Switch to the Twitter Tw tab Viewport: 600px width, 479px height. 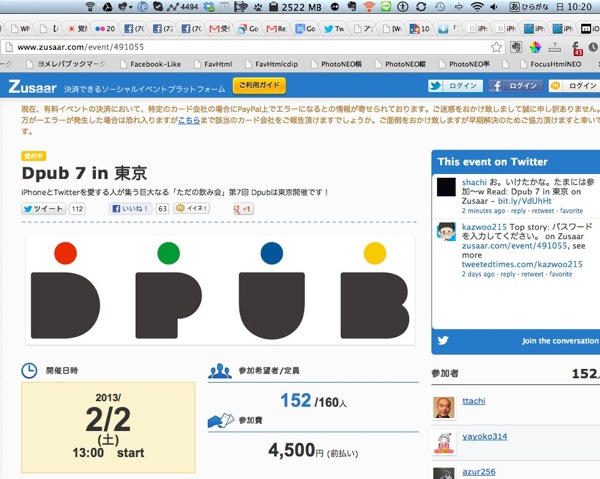(334, 29)
